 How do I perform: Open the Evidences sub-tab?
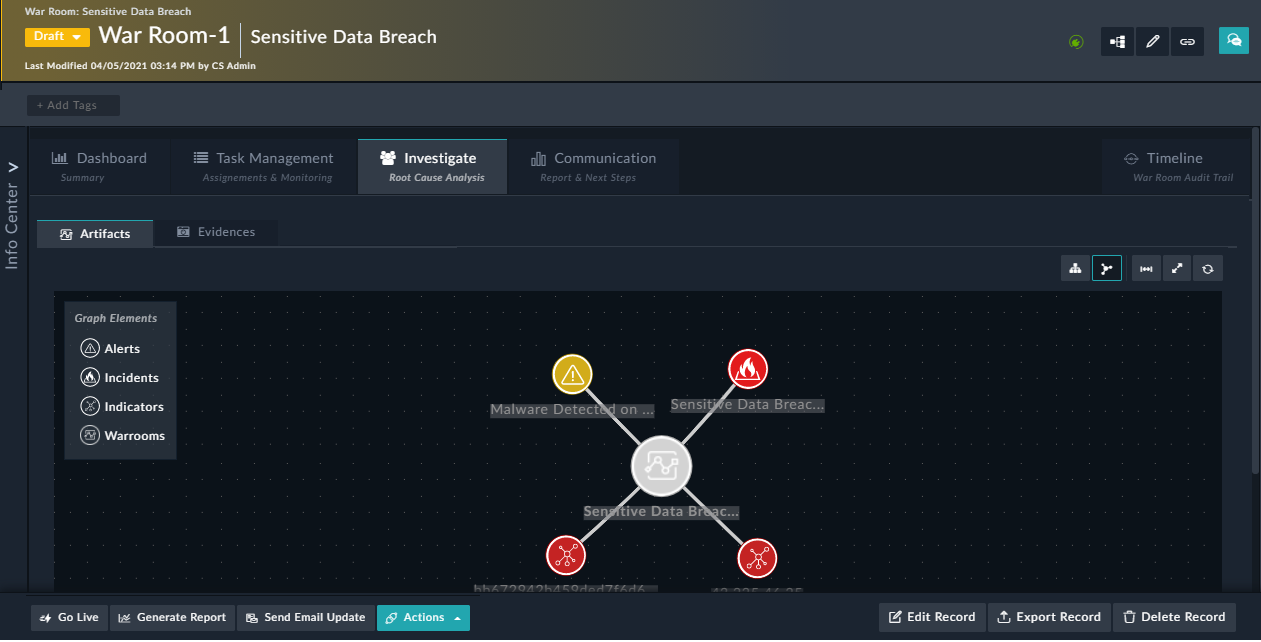click(x=216, y=232)
